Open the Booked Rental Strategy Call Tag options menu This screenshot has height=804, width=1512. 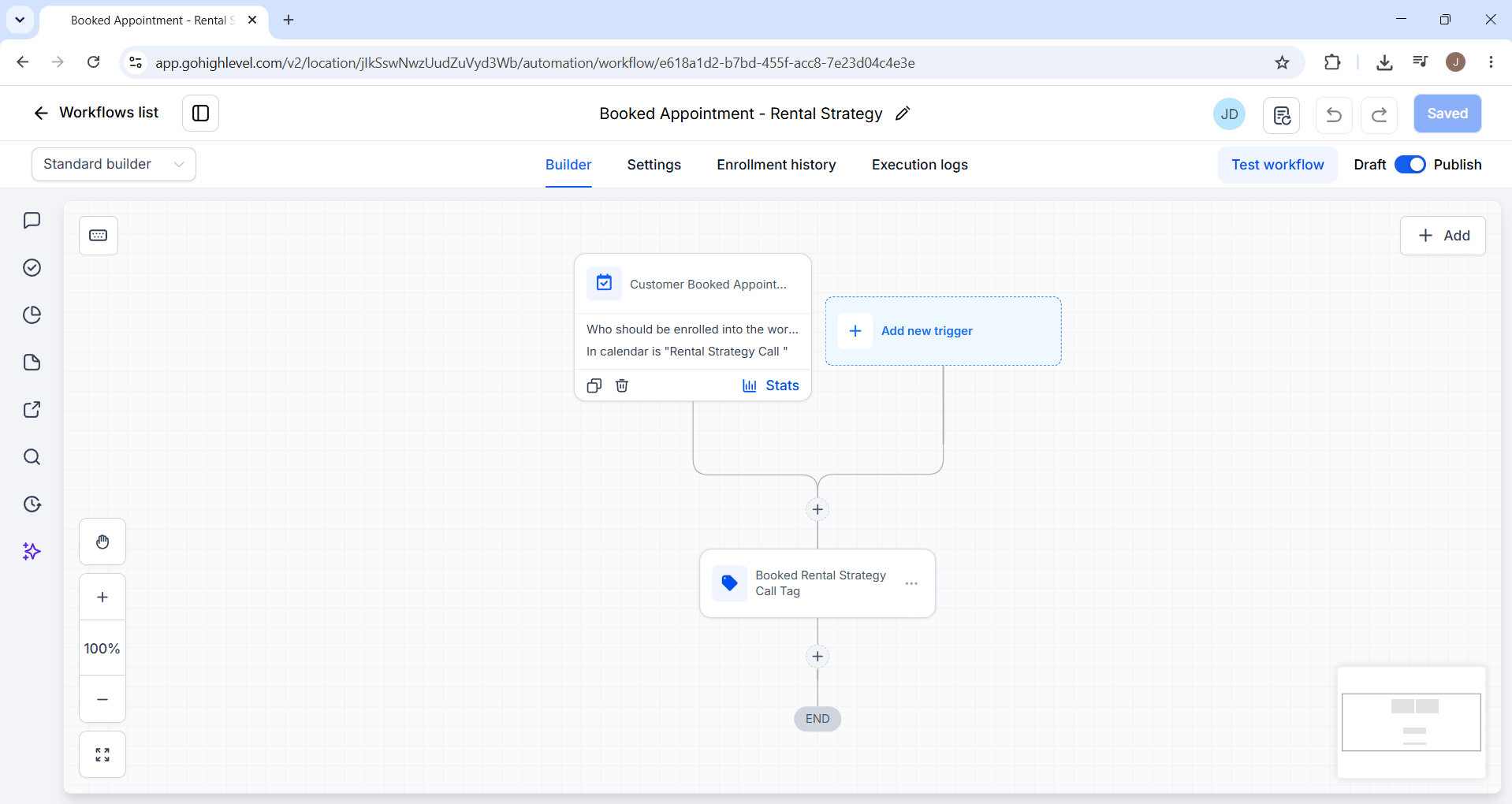coord(911,583)
